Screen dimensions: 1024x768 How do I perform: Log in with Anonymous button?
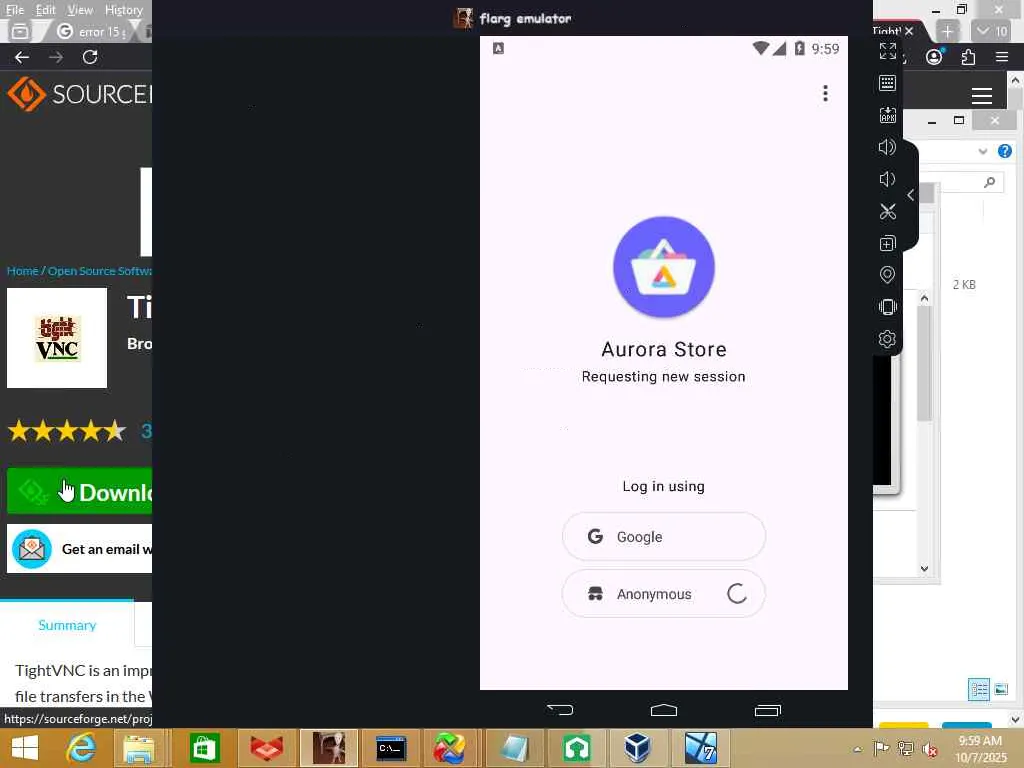[664, 594]
